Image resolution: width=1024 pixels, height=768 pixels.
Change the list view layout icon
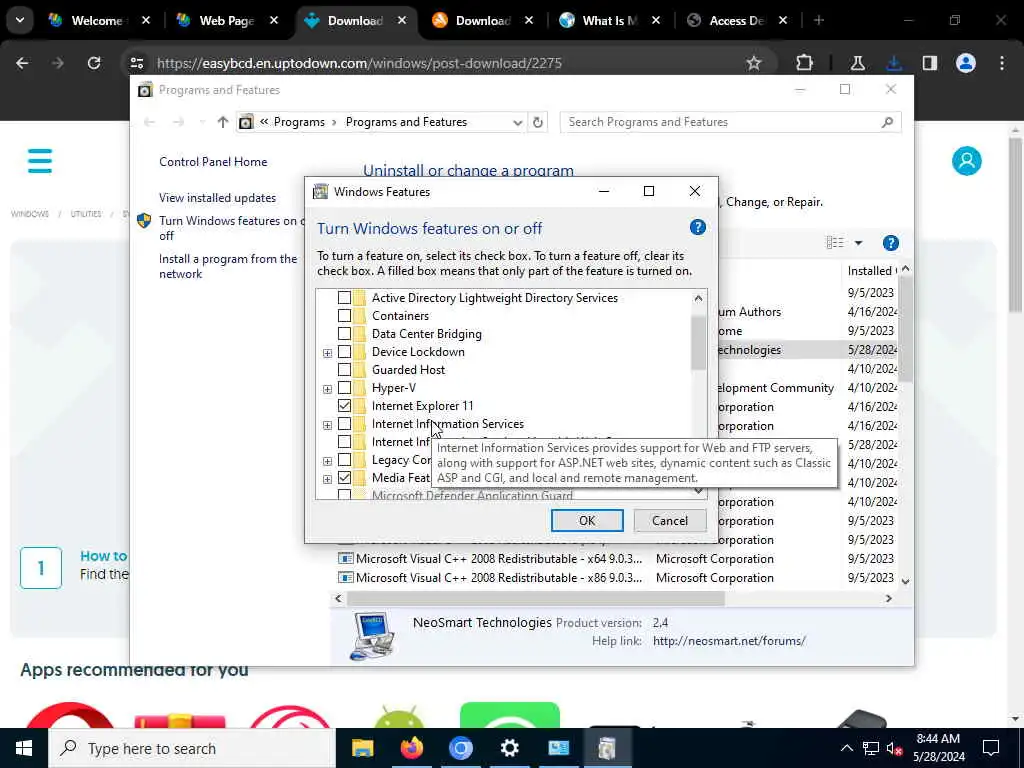click(835, 243)
